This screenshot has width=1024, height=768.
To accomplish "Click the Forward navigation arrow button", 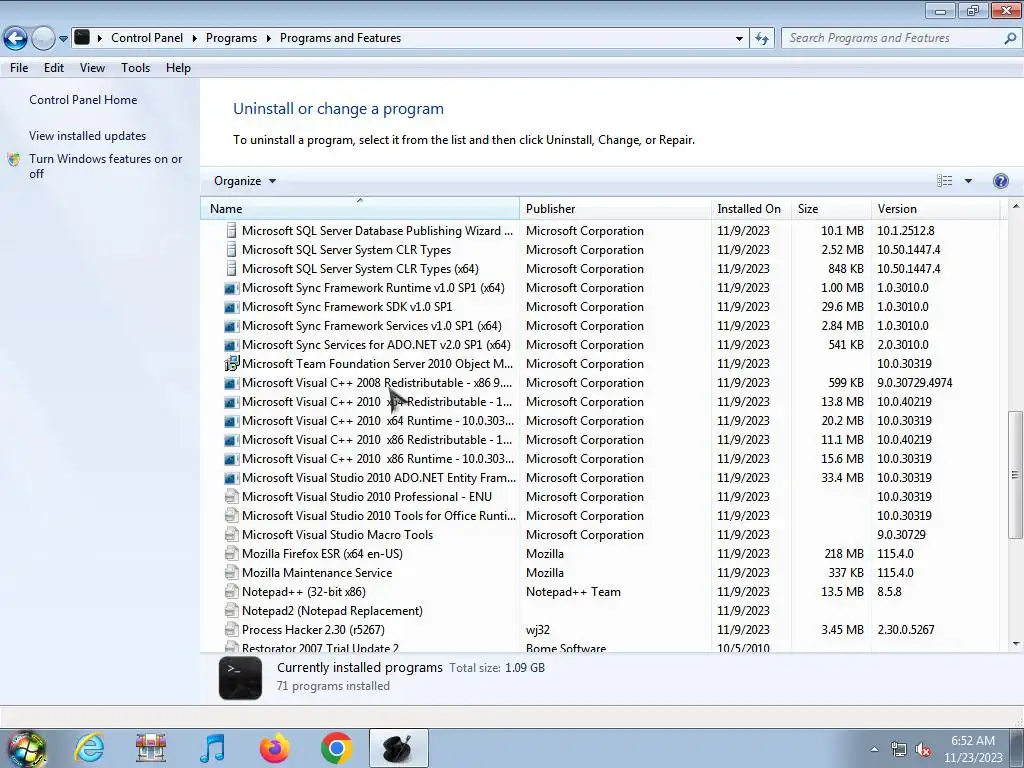I will point(43,38).
